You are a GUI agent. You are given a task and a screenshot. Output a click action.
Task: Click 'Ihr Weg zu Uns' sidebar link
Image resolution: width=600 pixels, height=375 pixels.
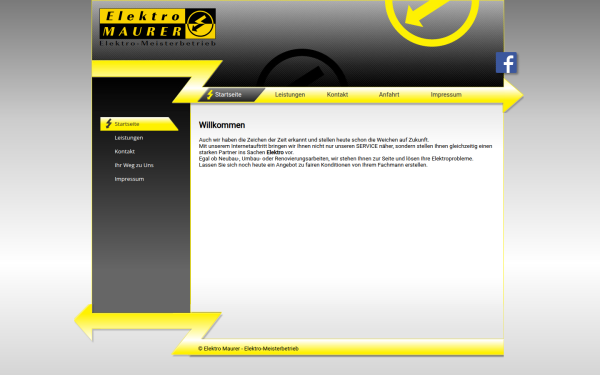tap(134, 165)
